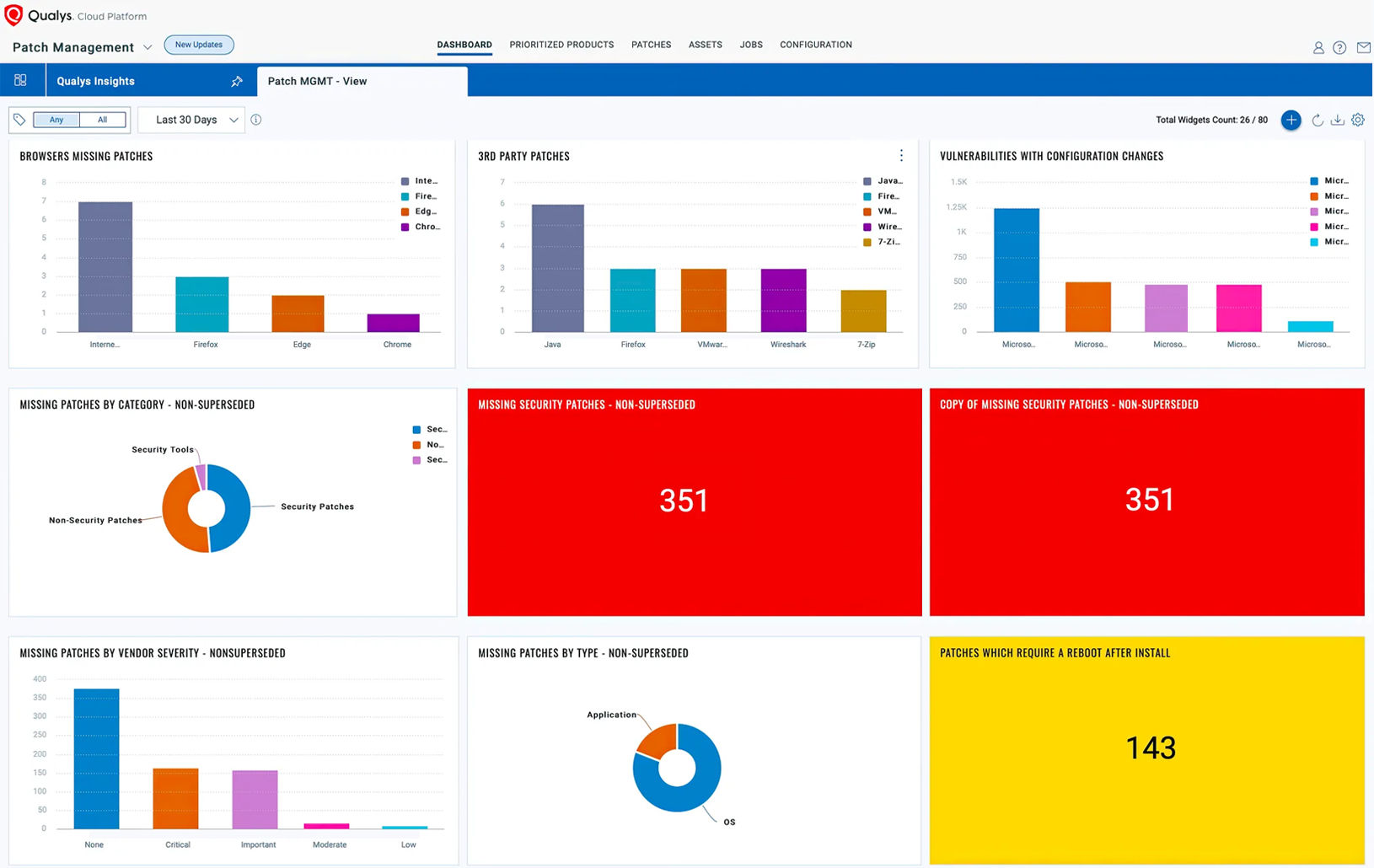Click the download dashboard icon

[1337, 121]
